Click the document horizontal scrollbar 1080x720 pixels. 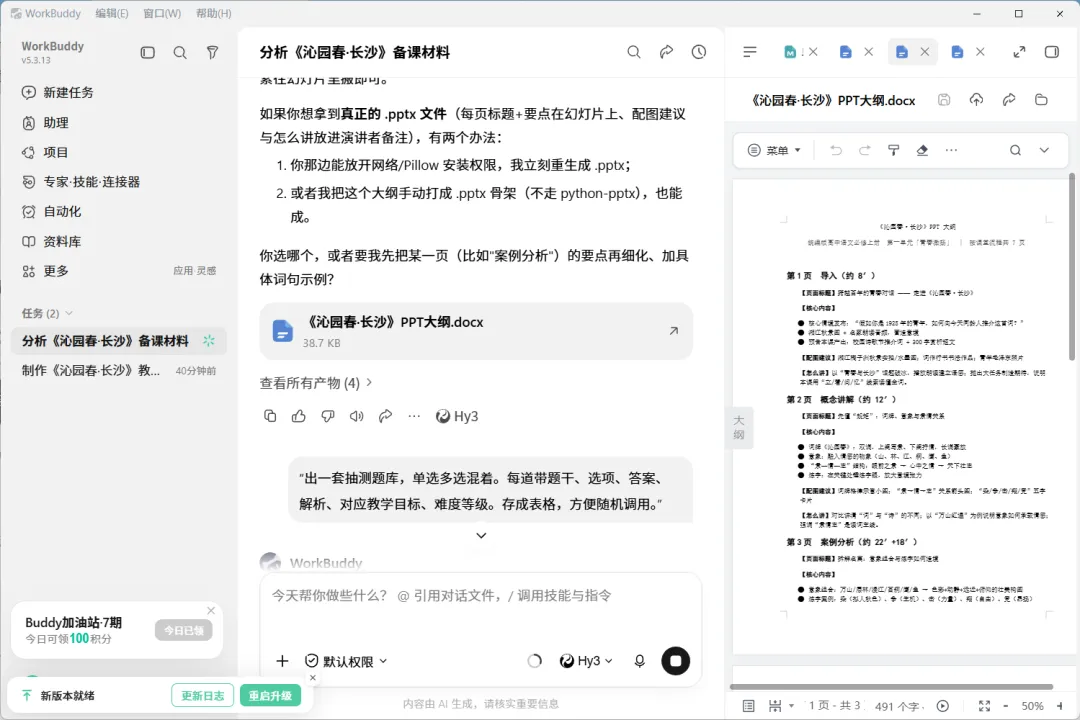[x=891, y=687]
